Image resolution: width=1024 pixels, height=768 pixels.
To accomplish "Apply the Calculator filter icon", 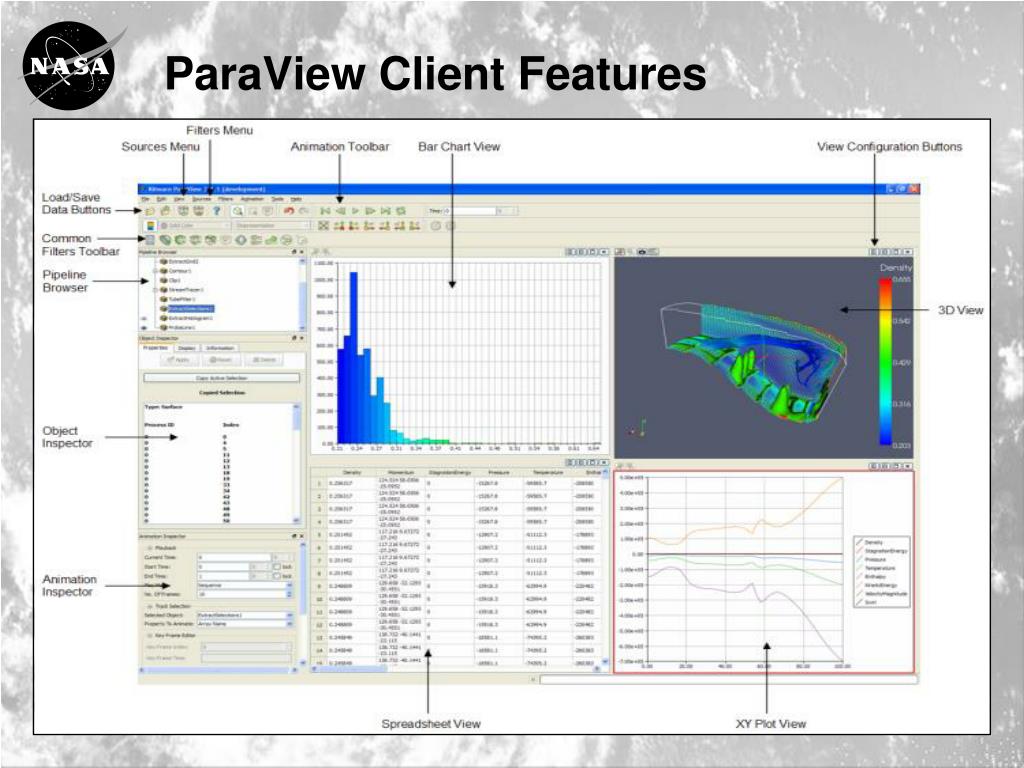I will (x=150, y=240).
